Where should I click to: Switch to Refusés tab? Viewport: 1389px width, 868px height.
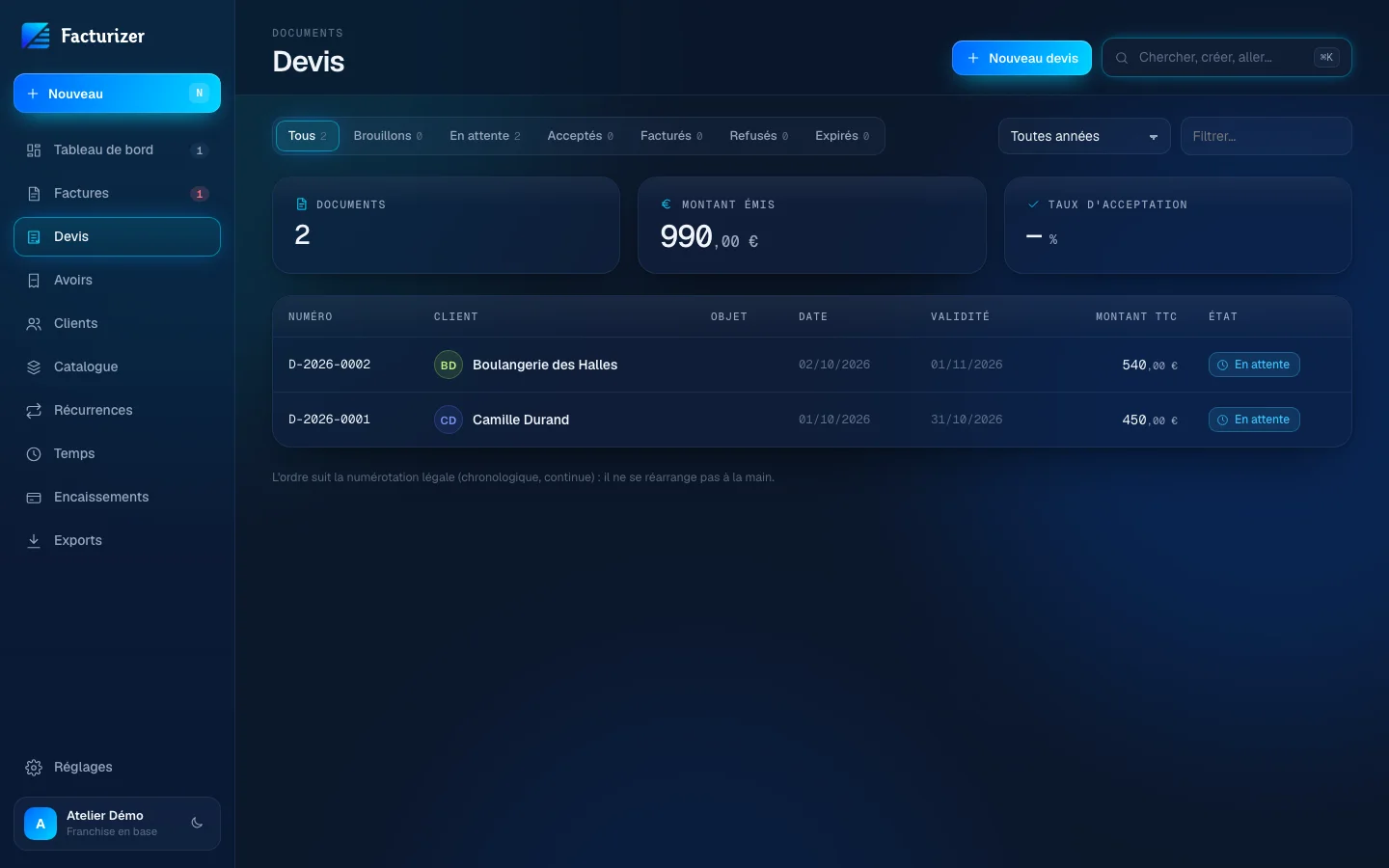759,136
